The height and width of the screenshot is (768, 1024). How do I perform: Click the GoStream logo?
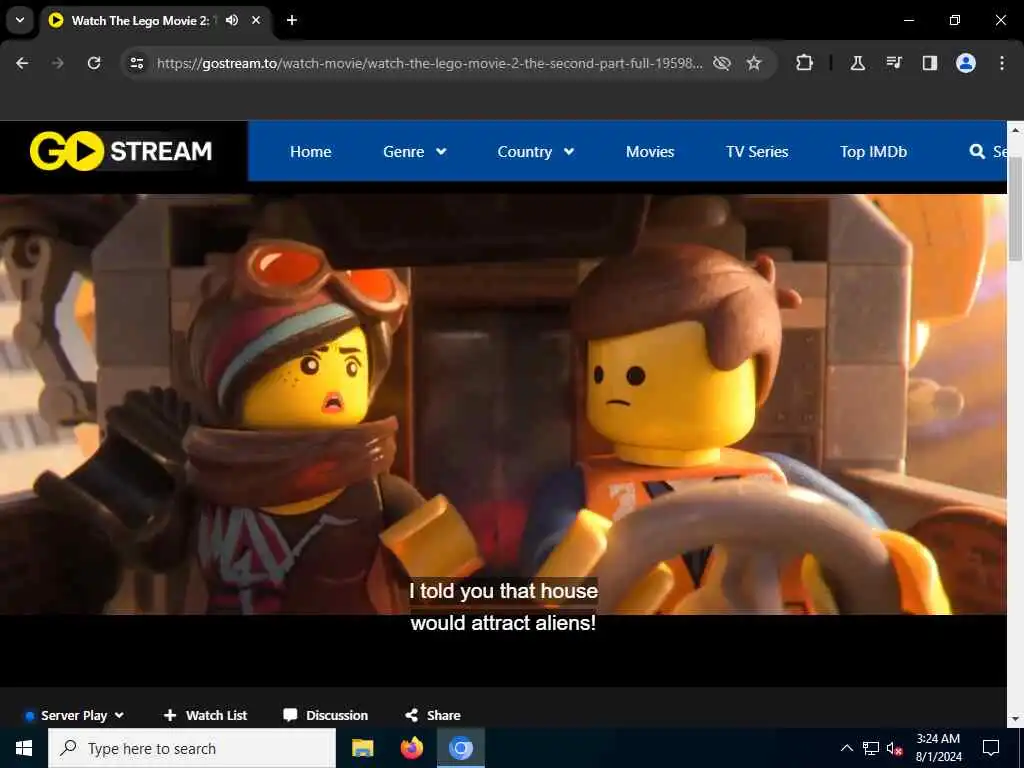pos(121,151)
